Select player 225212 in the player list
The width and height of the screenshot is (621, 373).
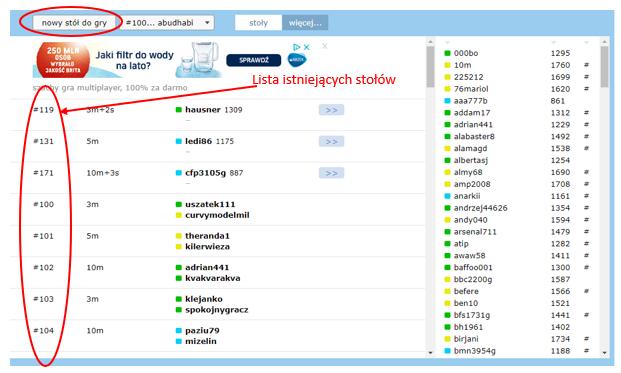[469, 77]
